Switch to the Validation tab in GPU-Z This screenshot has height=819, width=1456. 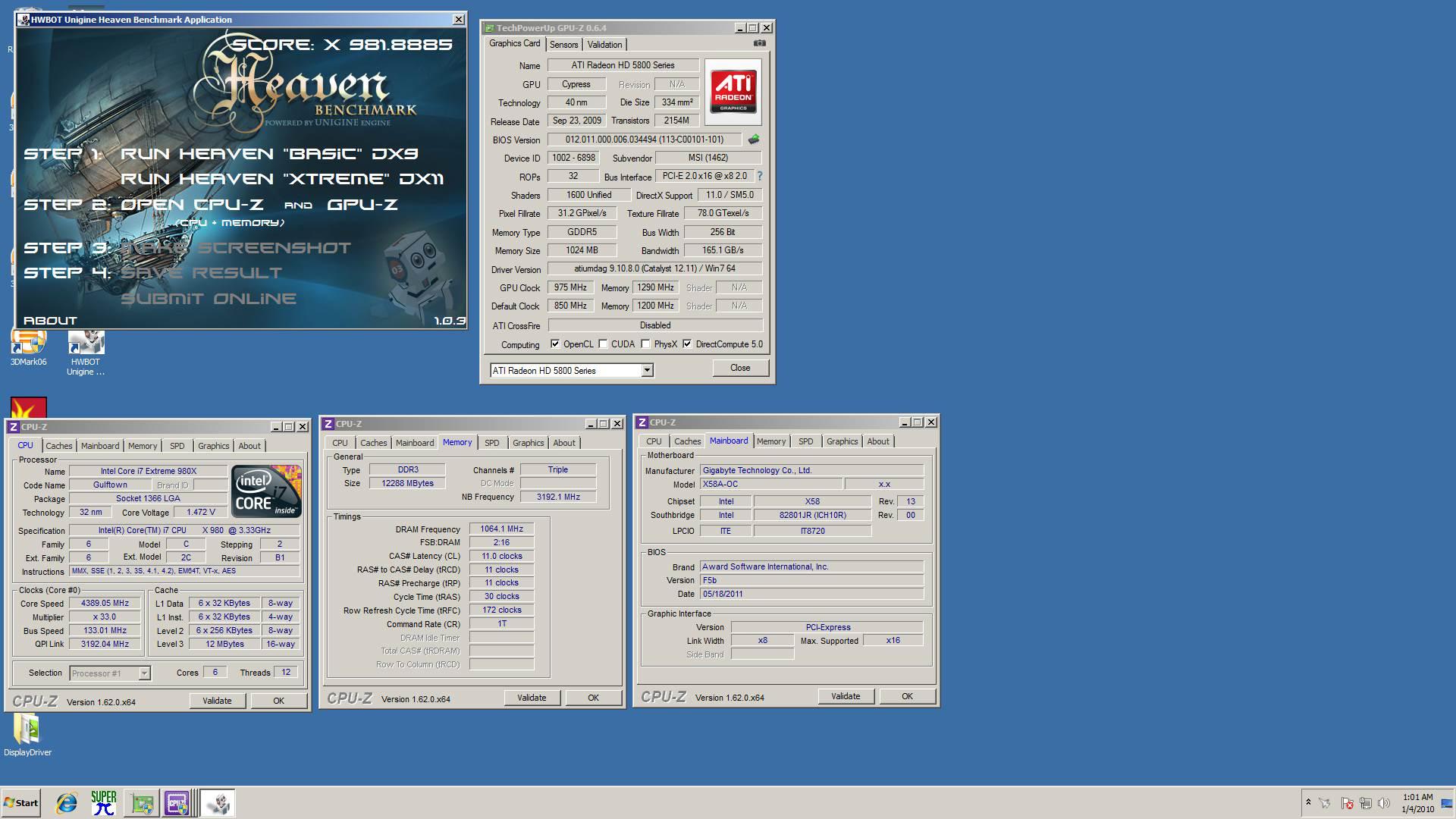tap(604, 45)
